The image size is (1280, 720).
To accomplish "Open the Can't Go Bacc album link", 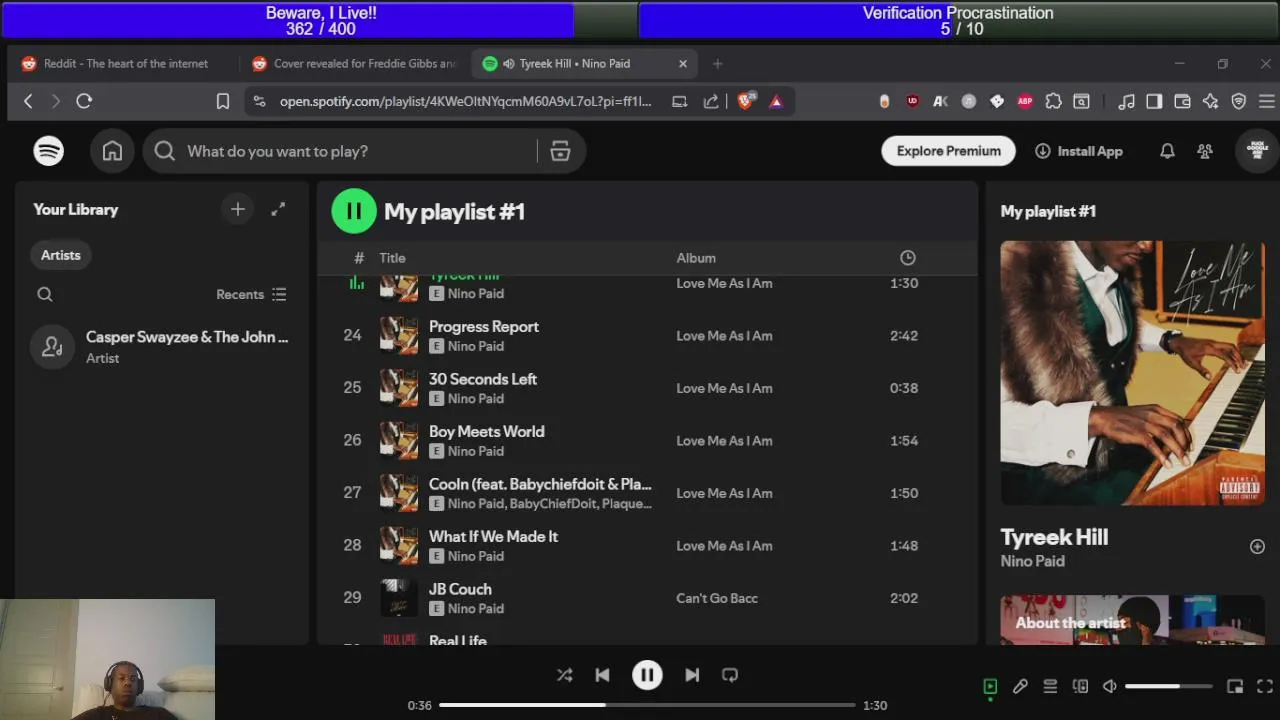I will 717,598.
